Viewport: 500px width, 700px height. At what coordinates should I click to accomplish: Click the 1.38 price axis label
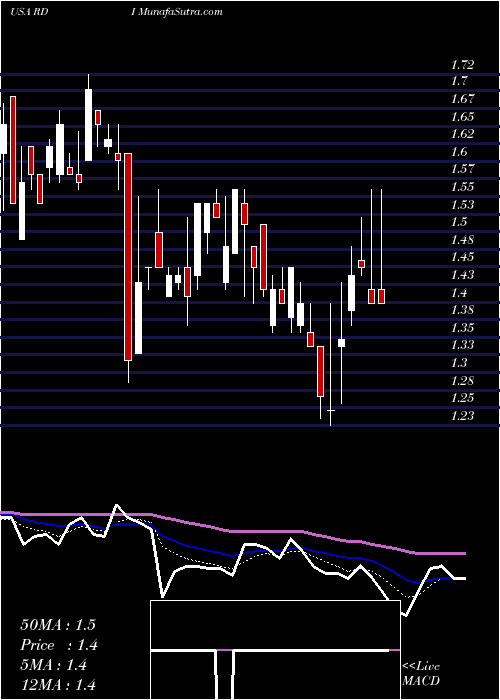pos(462,310)
